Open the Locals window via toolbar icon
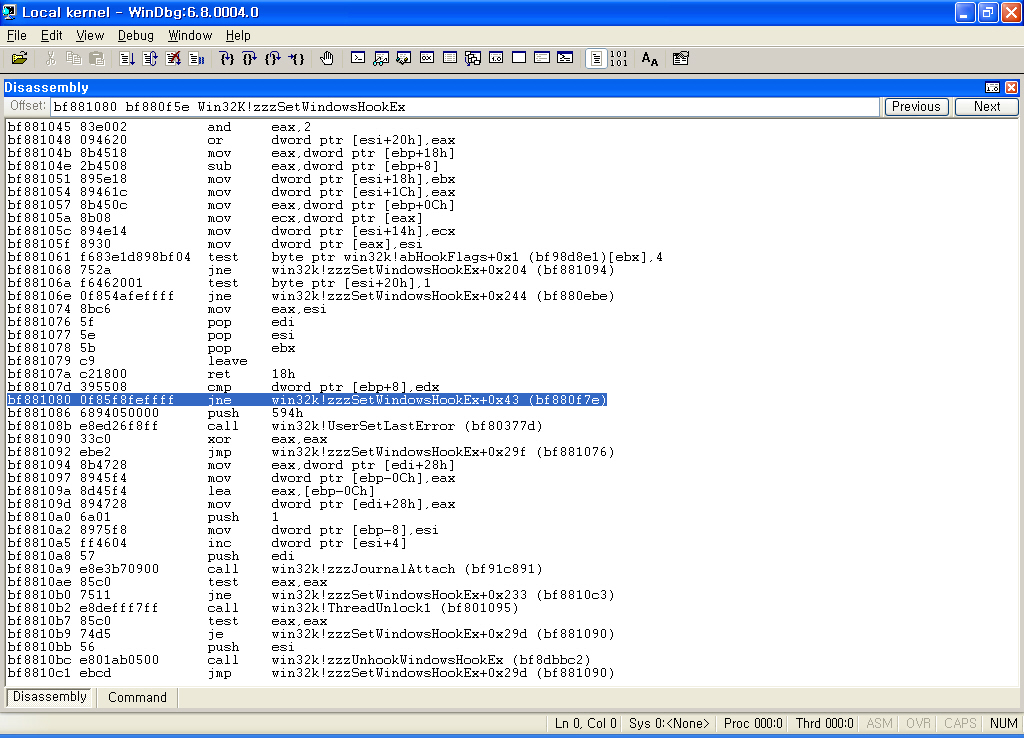This screenshot has height=738, width=1024. 404,59
